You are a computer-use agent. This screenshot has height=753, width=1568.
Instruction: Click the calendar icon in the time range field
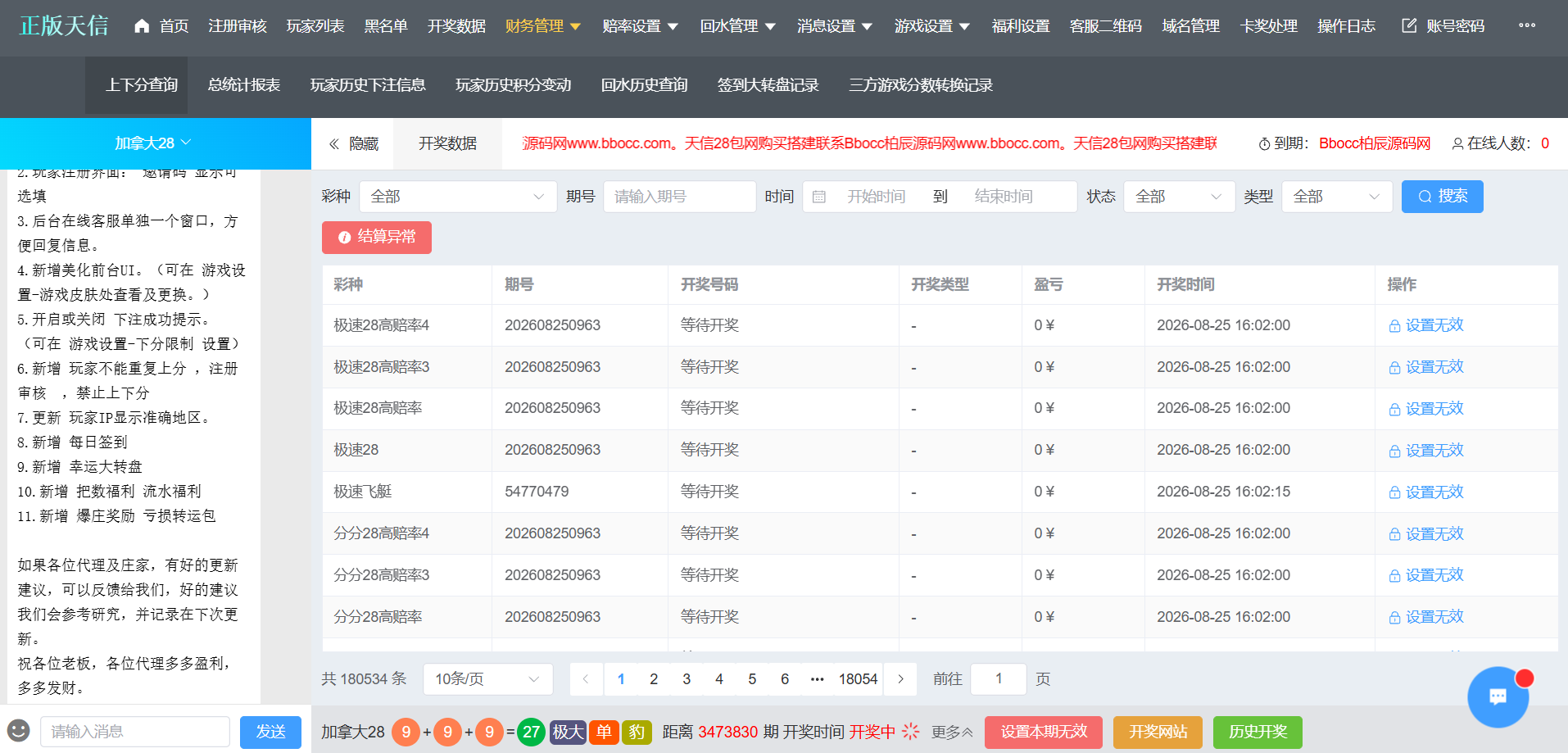point(818,197)
